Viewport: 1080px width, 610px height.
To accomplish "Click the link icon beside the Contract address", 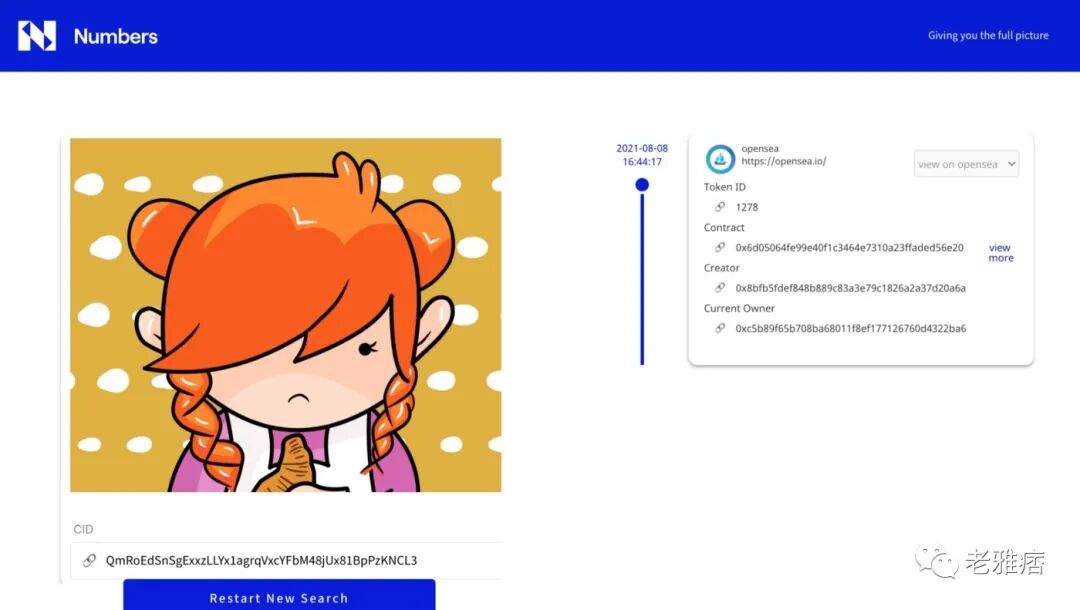I will (720, 247).
